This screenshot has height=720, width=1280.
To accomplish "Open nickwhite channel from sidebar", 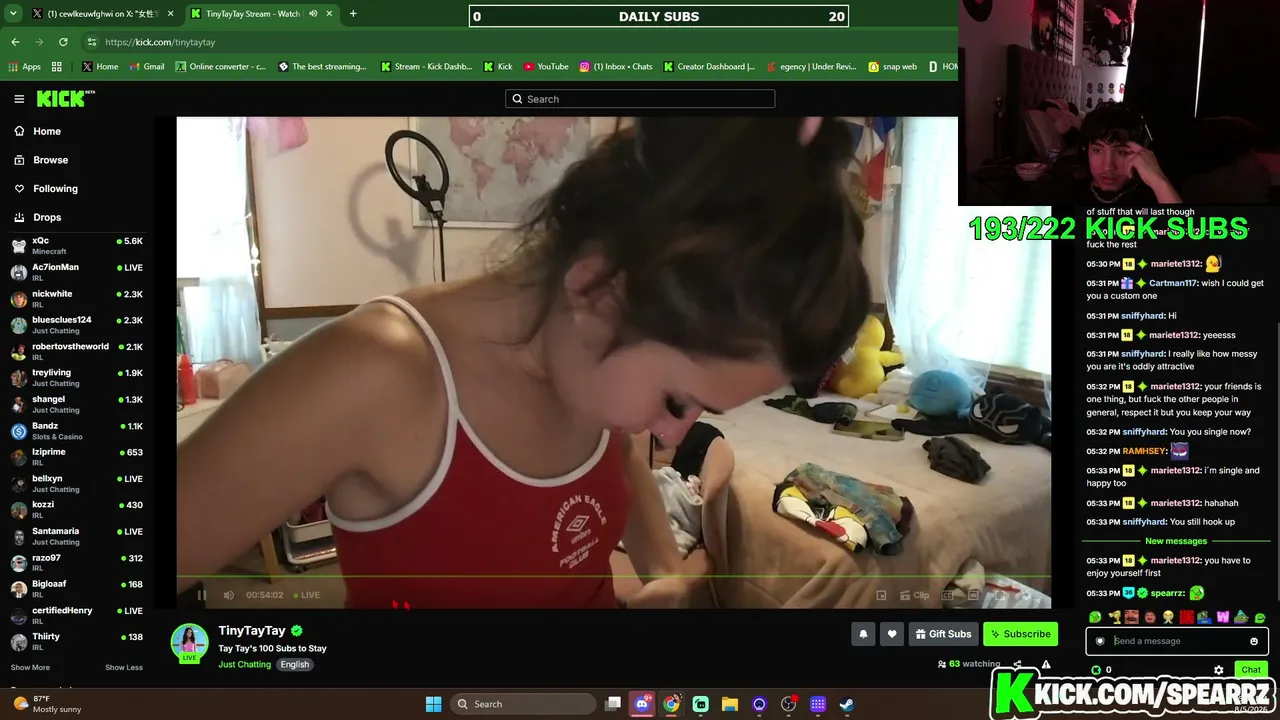I will [x=77, y=298].
